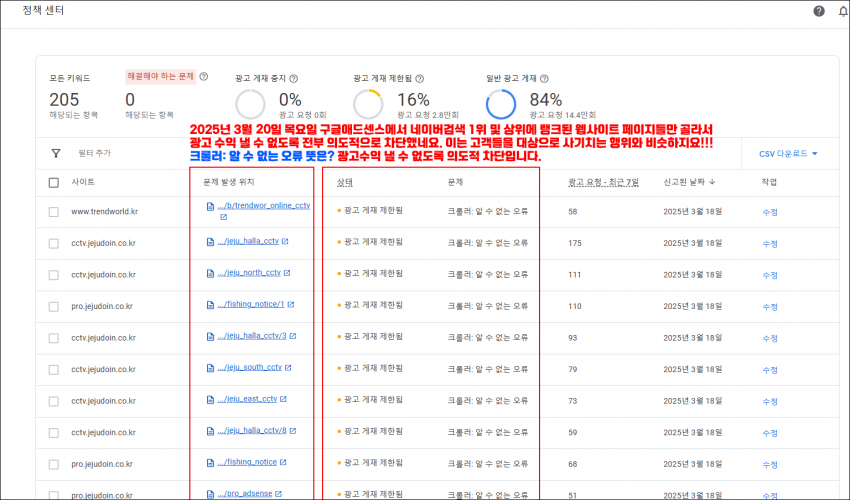Open notifications bell icon

[x=843, y=11]
